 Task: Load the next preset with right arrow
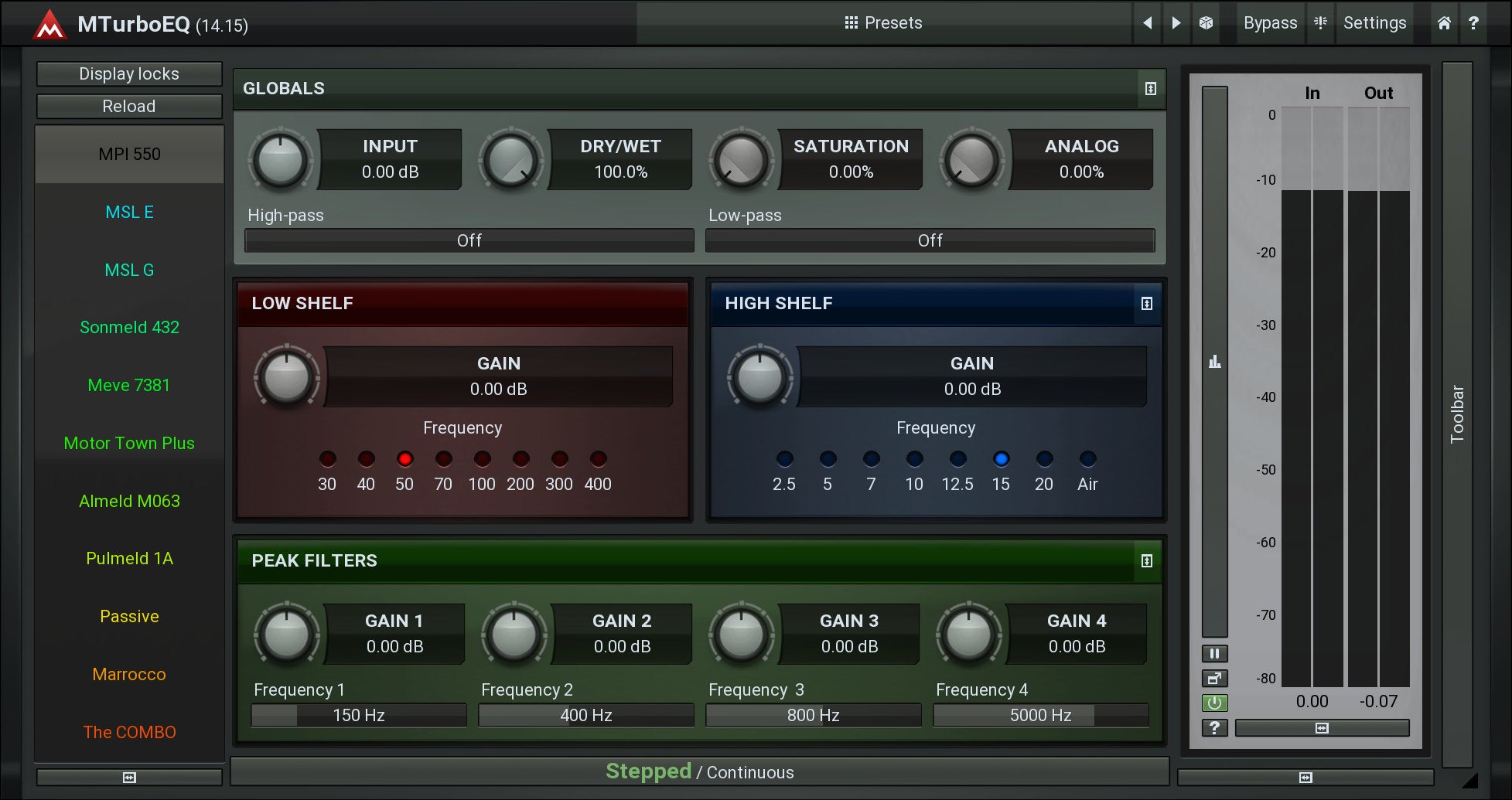[1176, 23]
